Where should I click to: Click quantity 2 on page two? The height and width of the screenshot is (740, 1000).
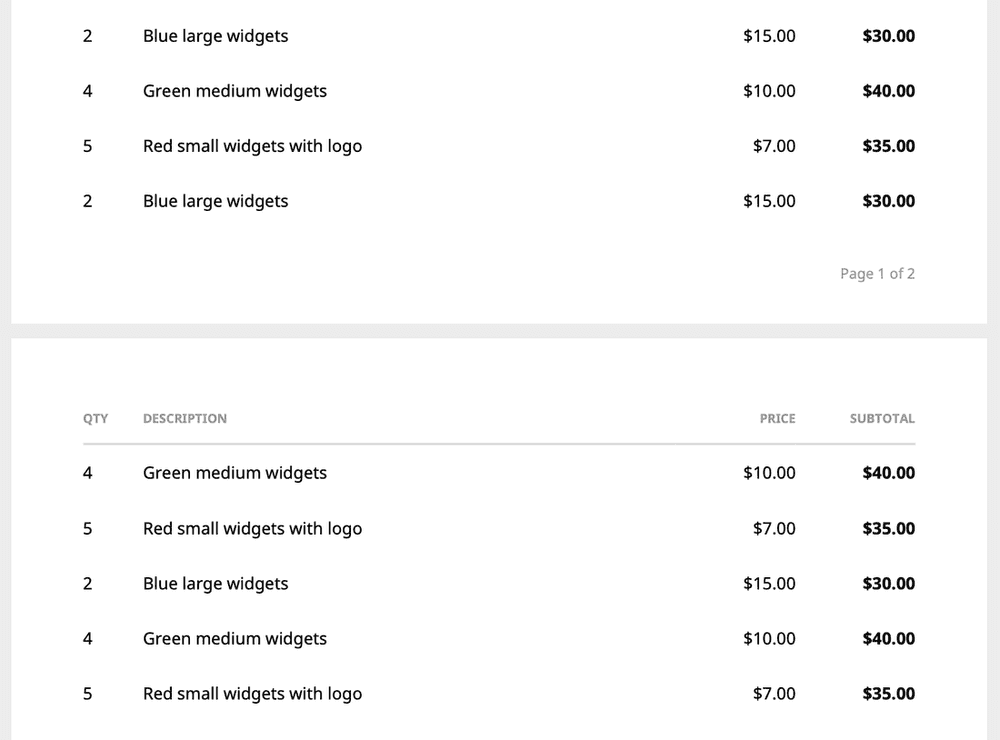pyautogui.click(x=87, y=584)
